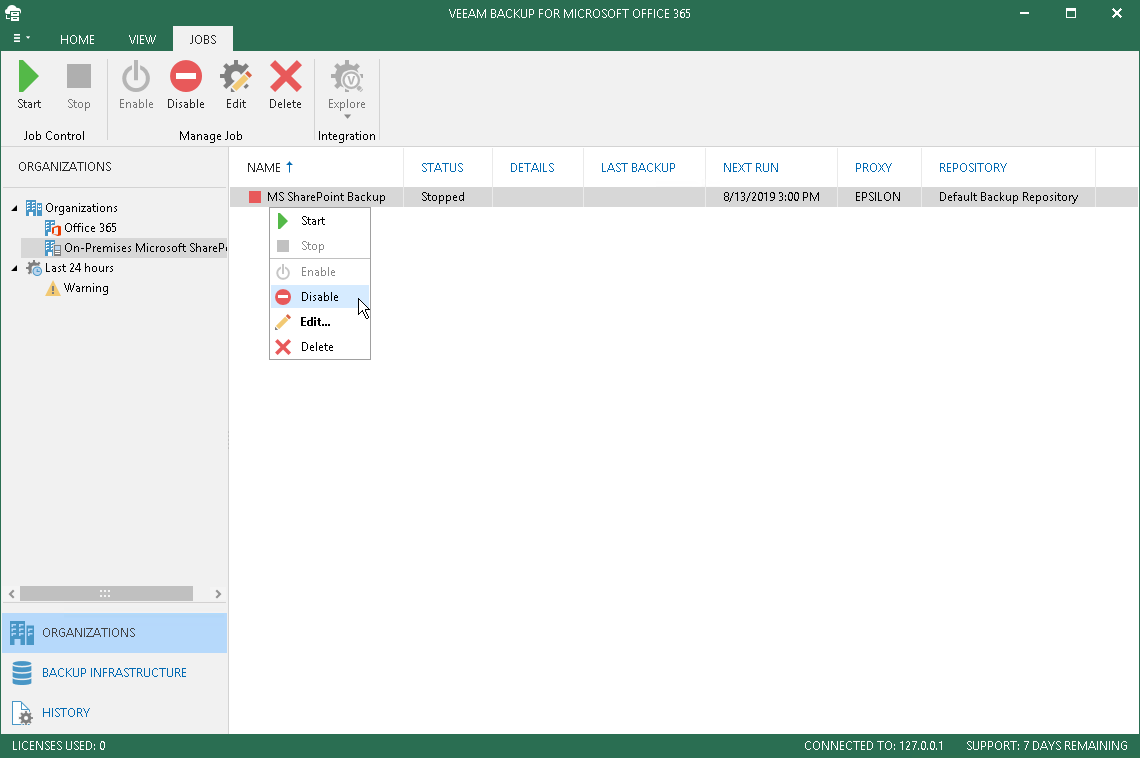Choose Enable in the context menu
The width and height of the screenshot is (1140, 758).
pyautogui.click(x=320, y=272)
